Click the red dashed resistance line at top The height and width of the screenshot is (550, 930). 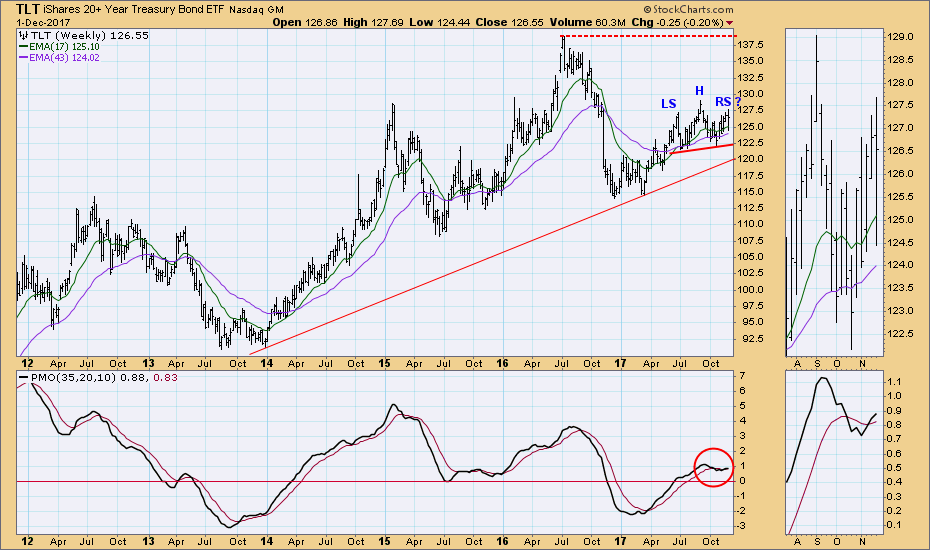tap(650, 36)
